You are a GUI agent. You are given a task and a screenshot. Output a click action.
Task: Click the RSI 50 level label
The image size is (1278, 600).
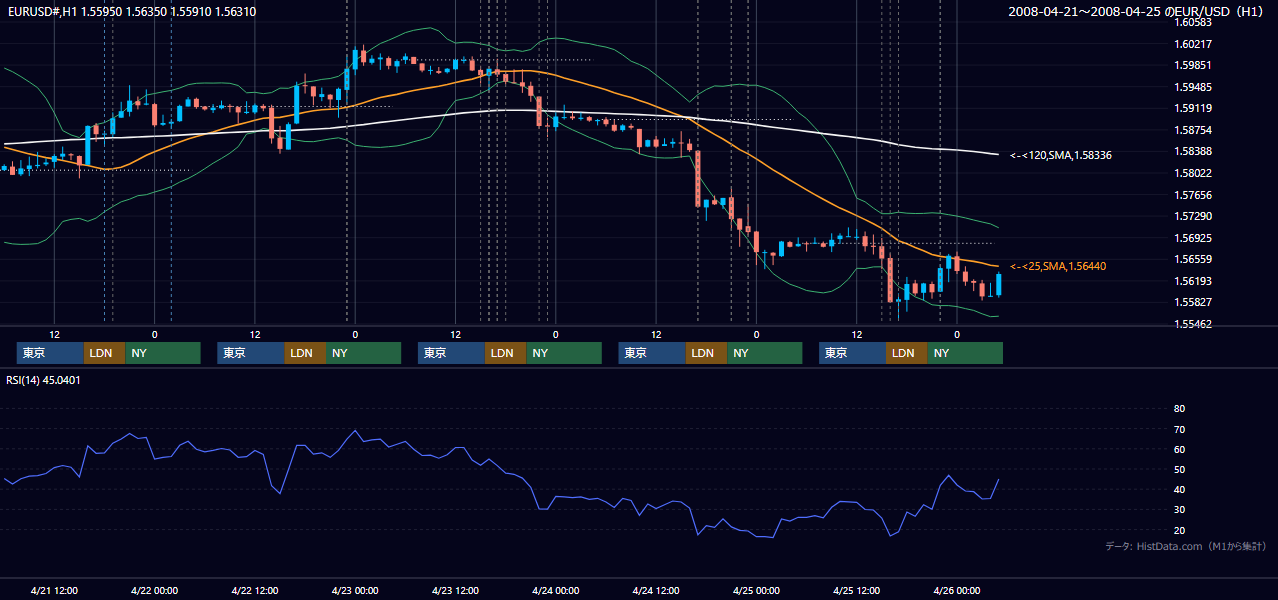(1179, 469)
